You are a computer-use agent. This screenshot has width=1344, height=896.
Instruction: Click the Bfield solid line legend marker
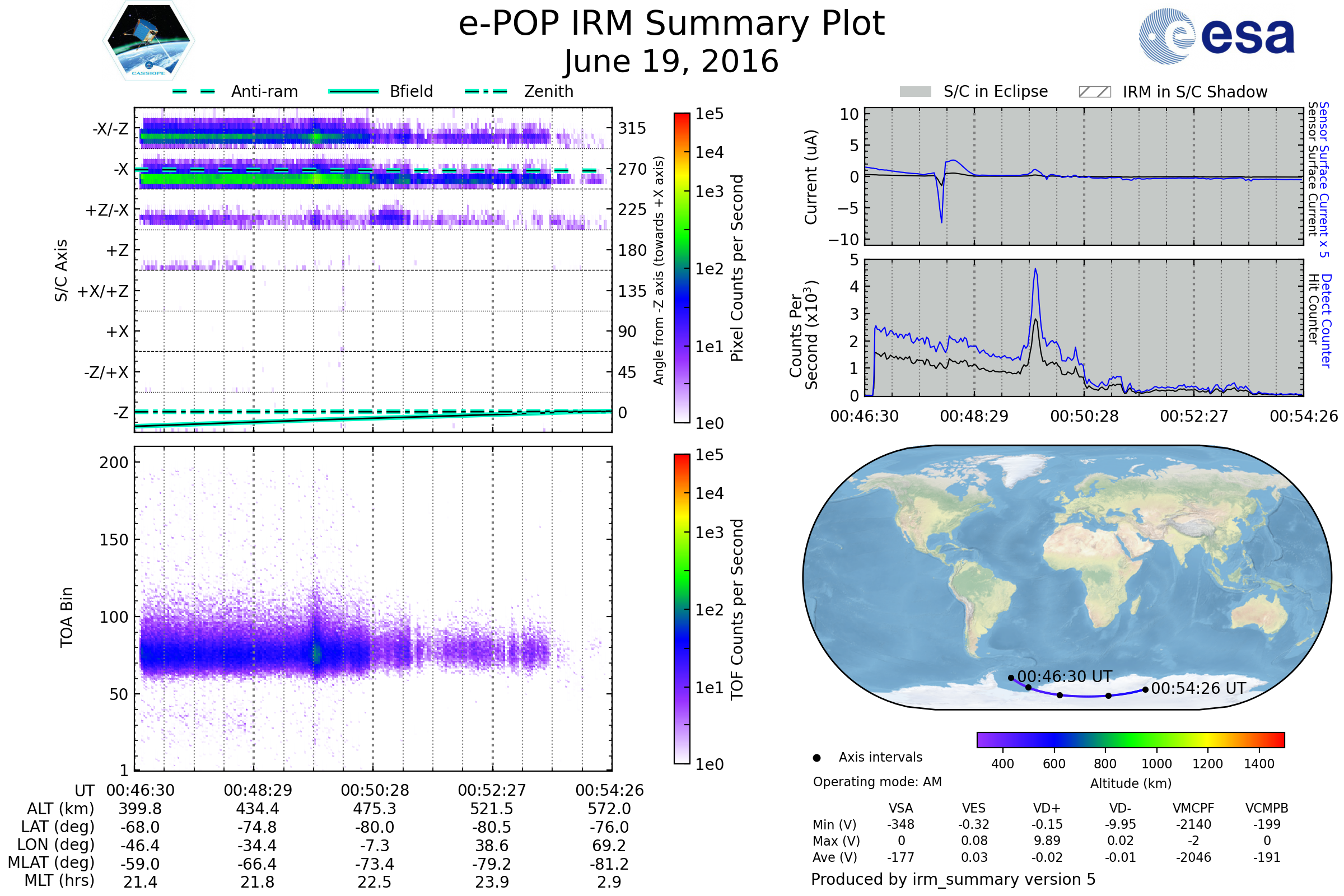353,91
